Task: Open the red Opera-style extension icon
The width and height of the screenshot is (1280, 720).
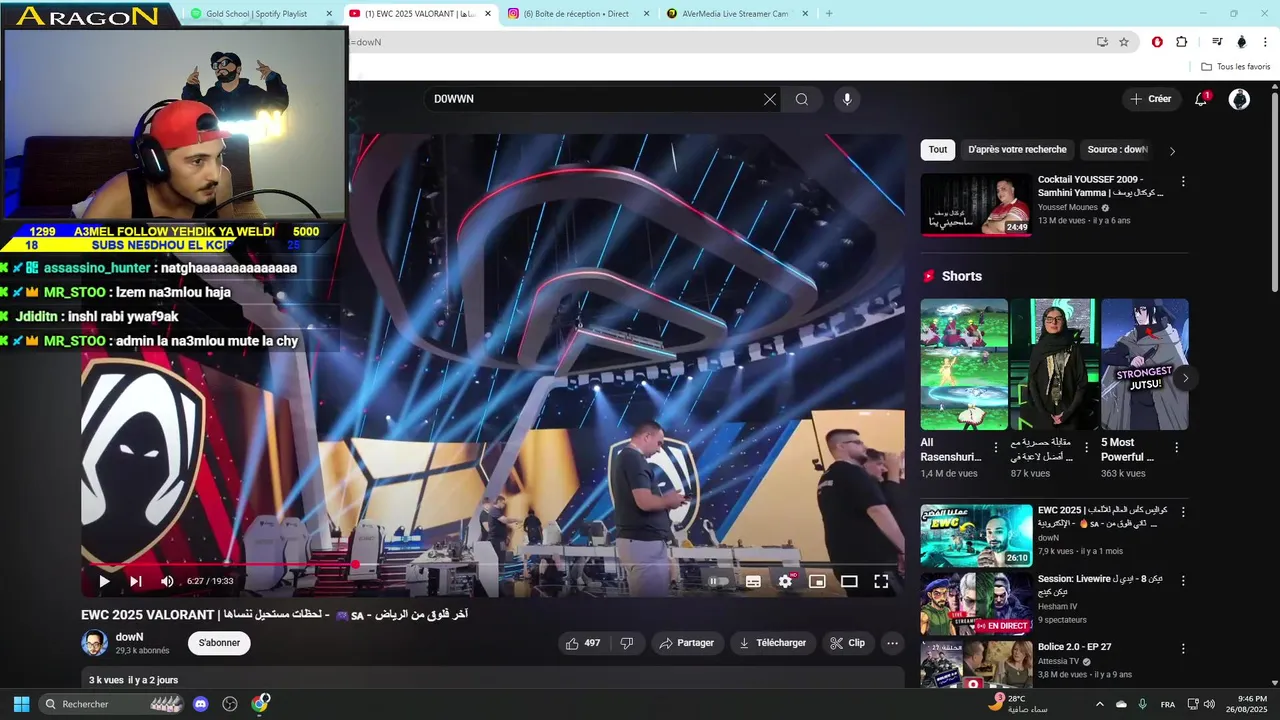Action: coord(1157,42)
